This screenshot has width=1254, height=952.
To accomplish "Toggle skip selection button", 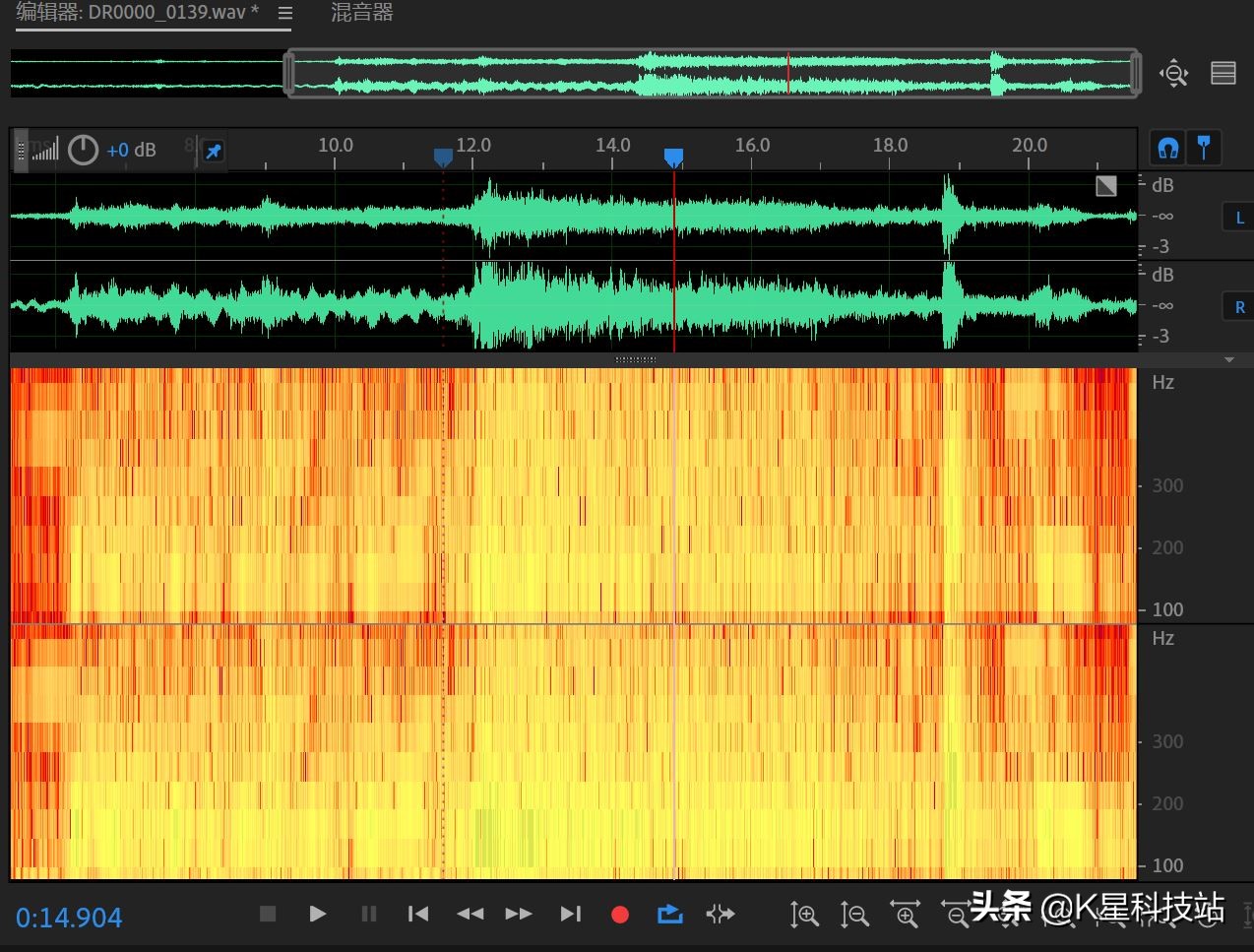I will coord(721,915).
